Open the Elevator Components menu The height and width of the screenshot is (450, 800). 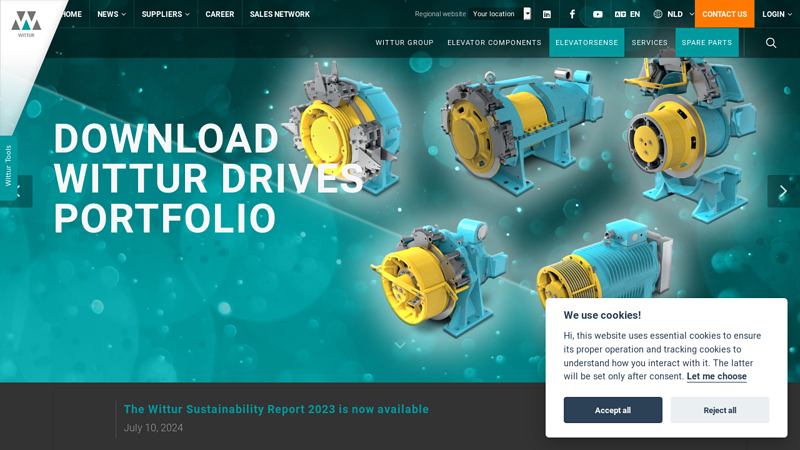click(x=494, y=43)
